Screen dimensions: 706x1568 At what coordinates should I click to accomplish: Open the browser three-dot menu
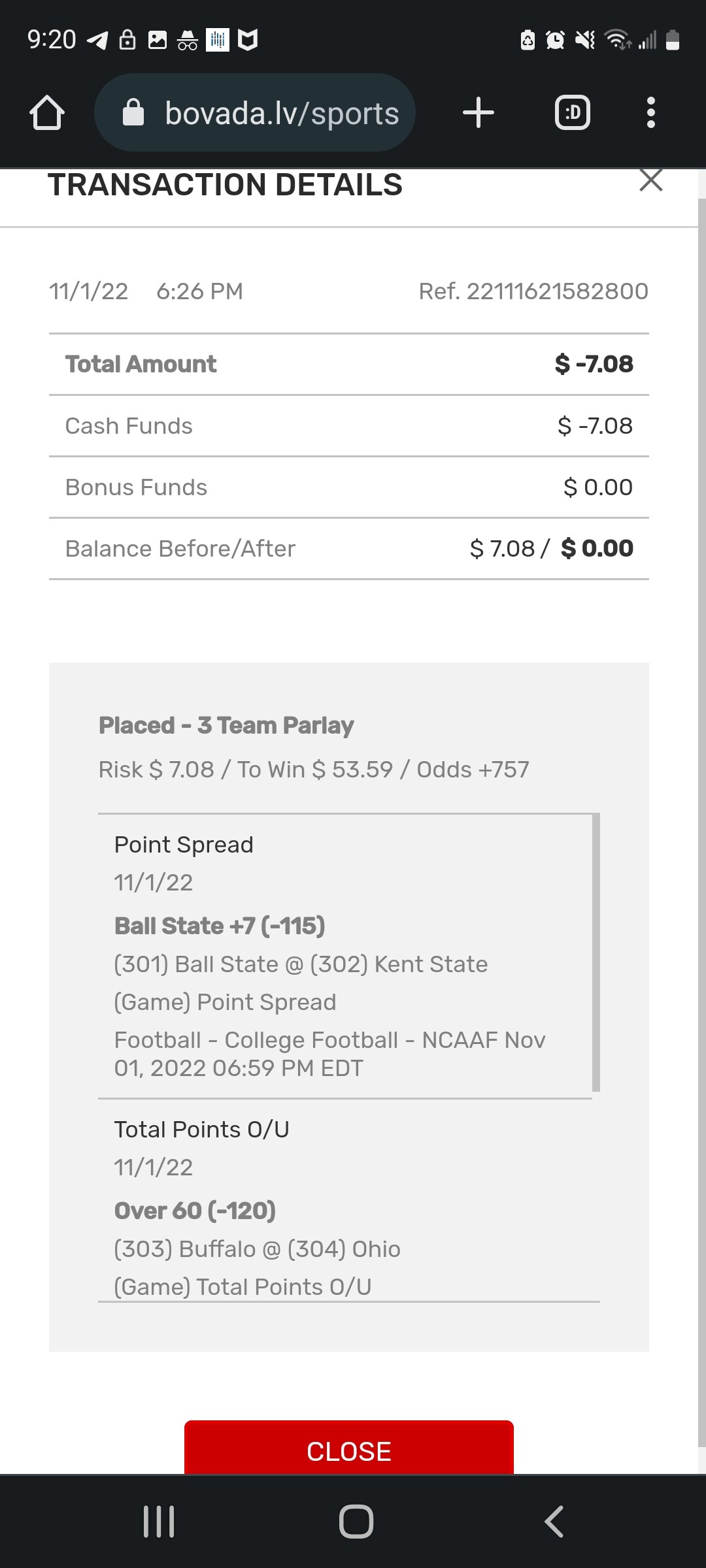pos(650,113)
